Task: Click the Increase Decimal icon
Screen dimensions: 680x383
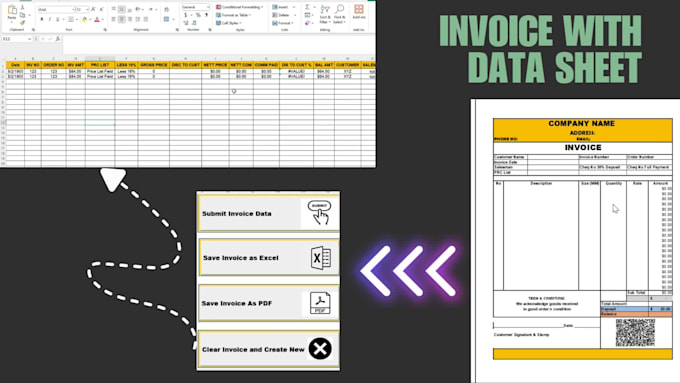Action: [186, 23]
